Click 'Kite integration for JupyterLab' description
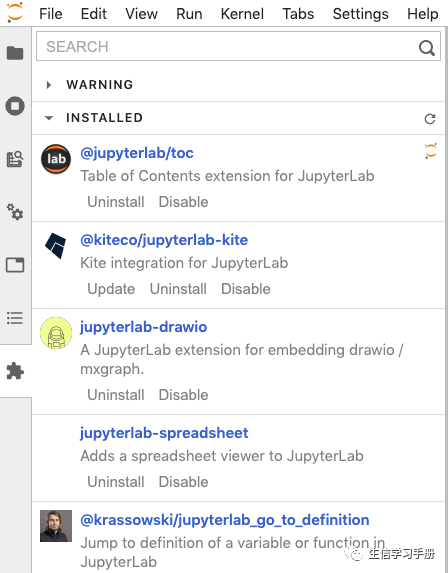The height and width of the screenshot is (573, 448). (x=184, y=263)
